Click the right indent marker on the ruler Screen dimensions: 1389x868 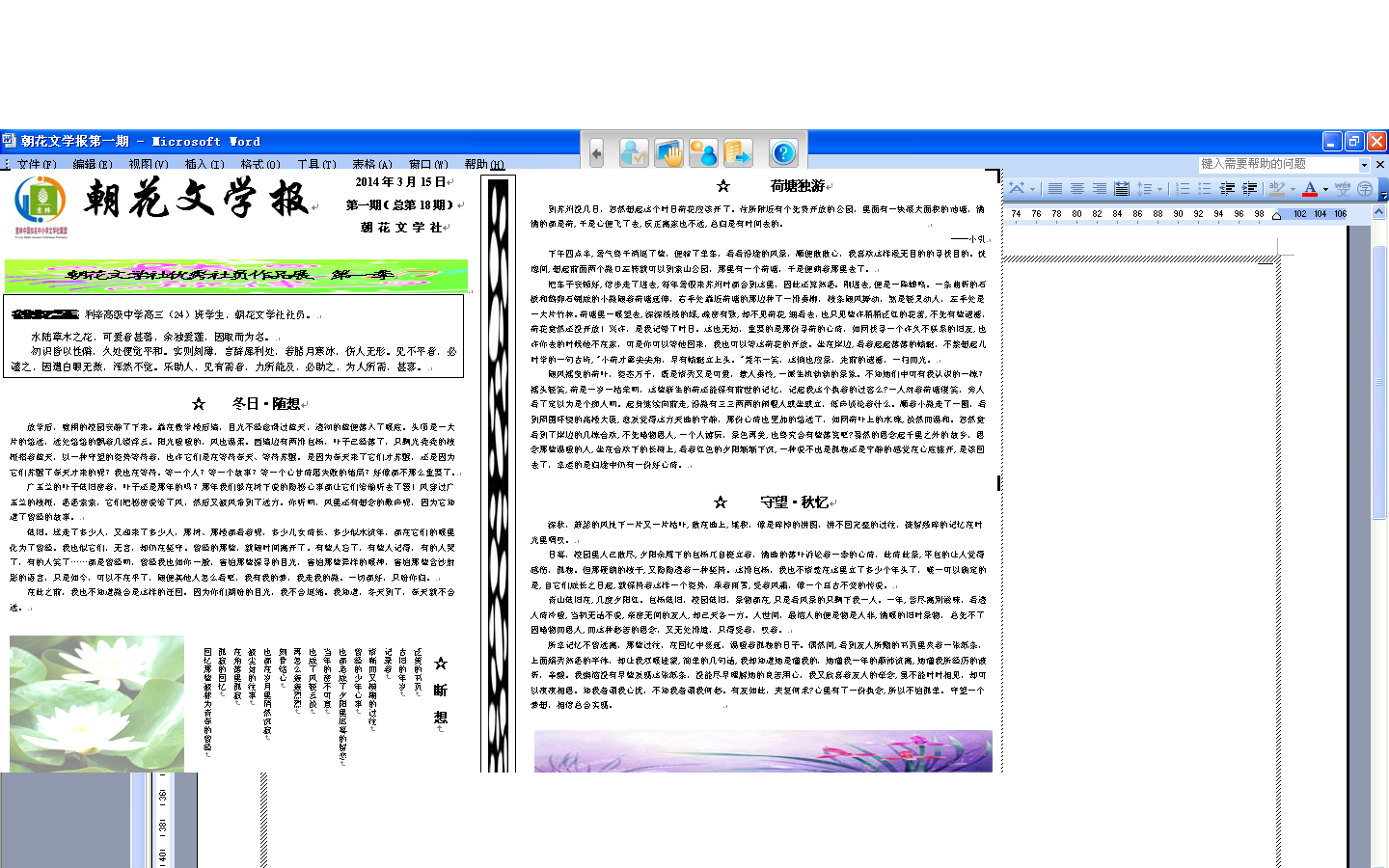[x=1277, y=216]
